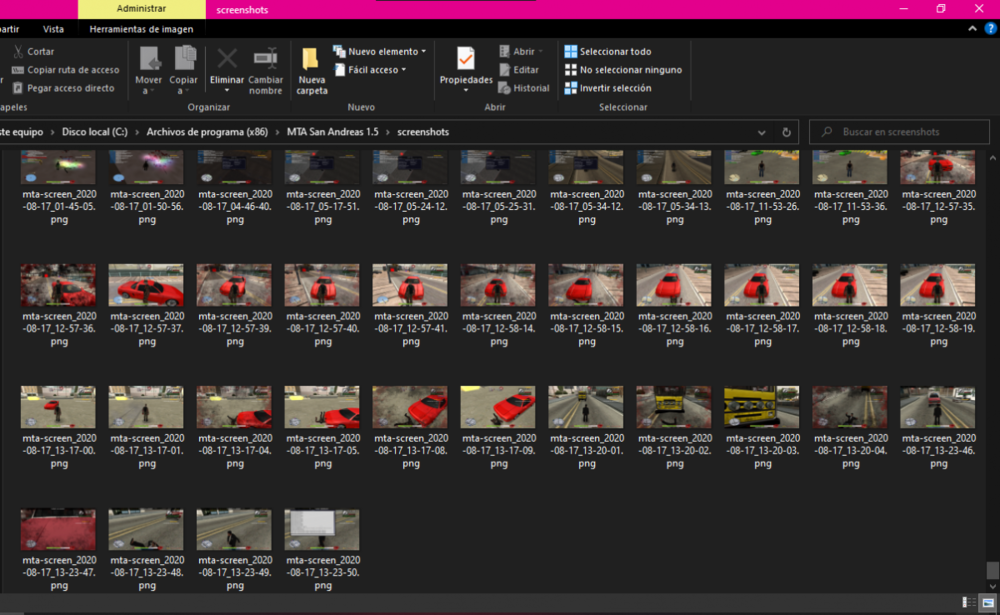Create a folder with Nueva carpeta icon

click(311, 60)
